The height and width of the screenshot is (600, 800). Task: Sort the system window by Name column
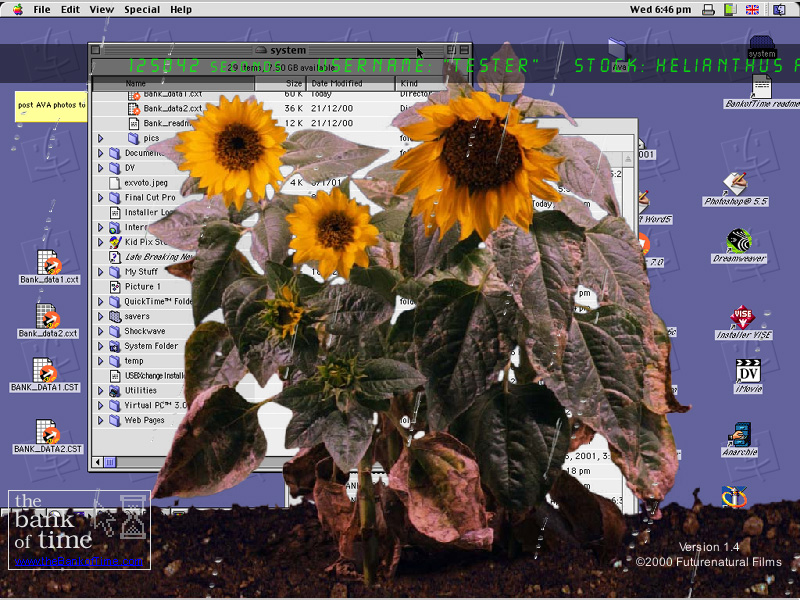[x=173, y=83]
